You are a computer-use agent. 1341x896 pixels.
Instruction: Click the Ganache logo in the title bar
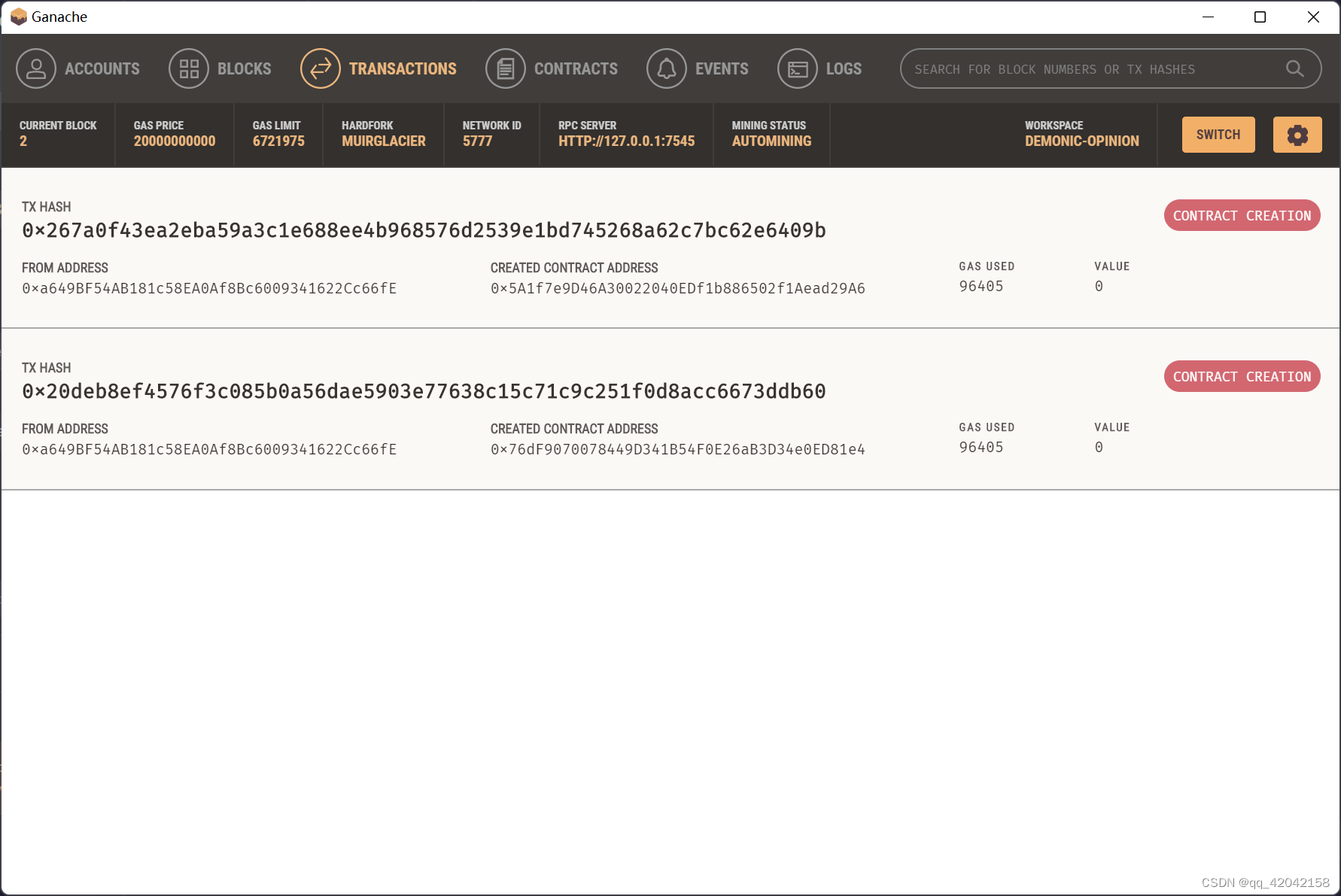tap(17, 16)
